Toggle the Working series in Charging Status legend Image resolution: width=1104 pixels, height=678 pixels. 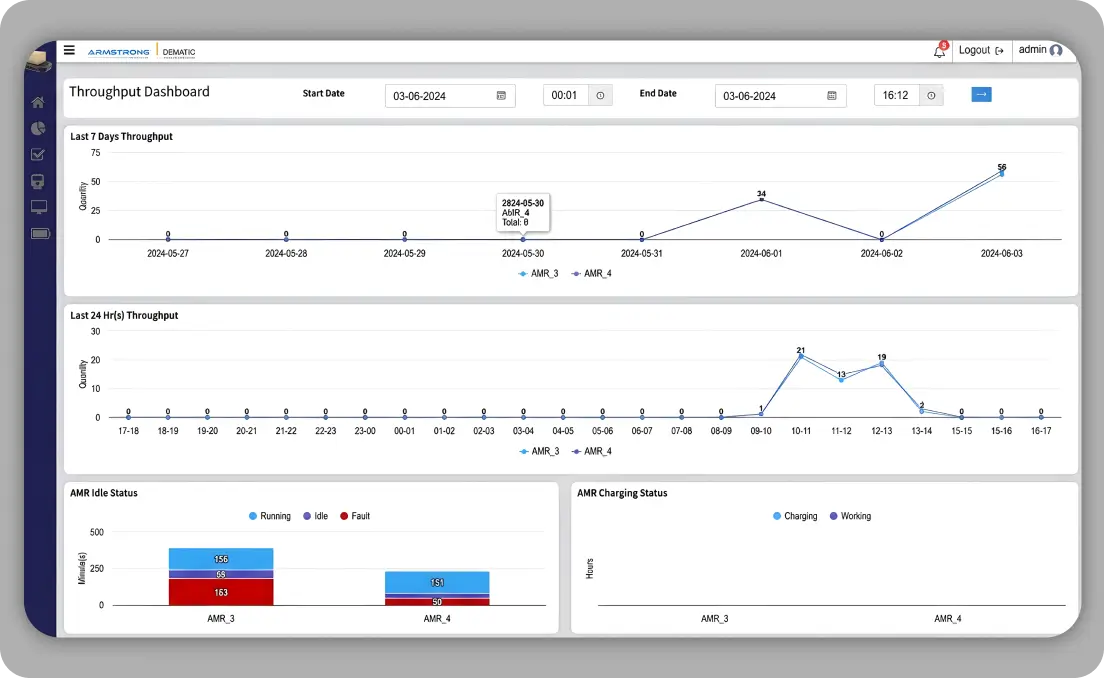pyautogui.click(x=851, y=516)
